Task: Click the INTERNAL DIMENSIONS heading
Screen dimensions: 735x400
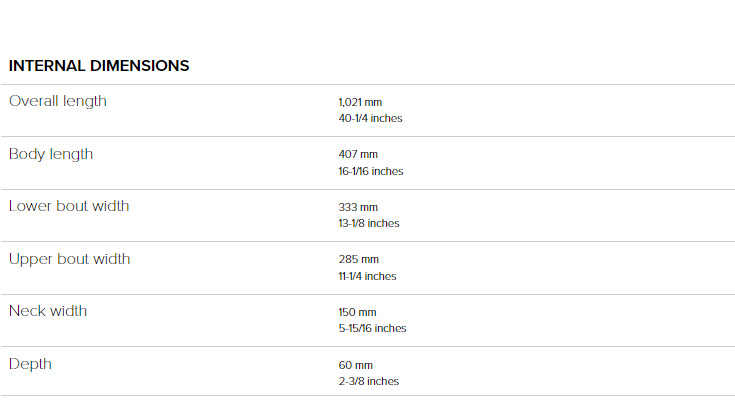Action: [x=99, y=66]
